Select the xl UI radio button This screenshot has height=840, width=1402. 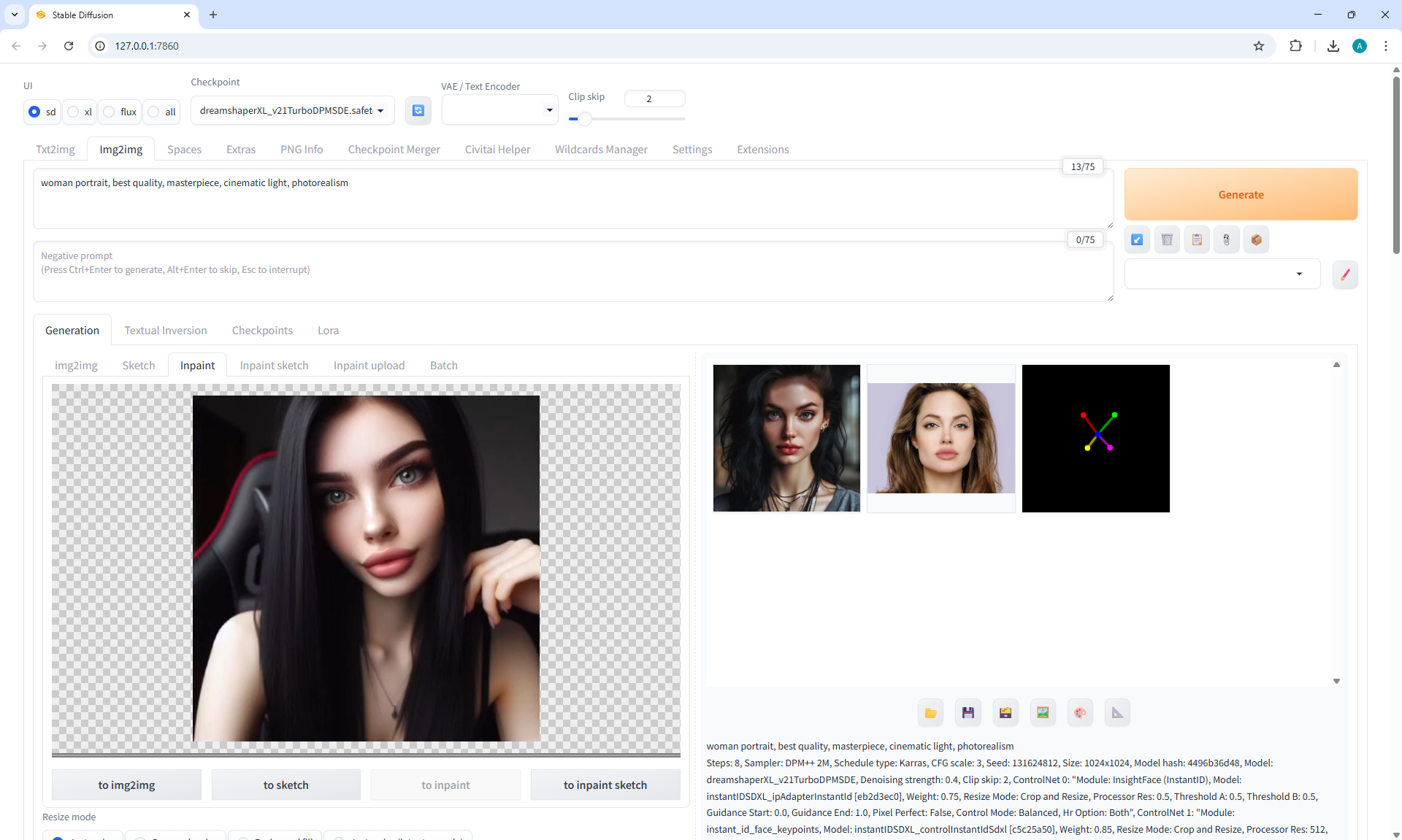pyautogui.click(x=74, y=112)
